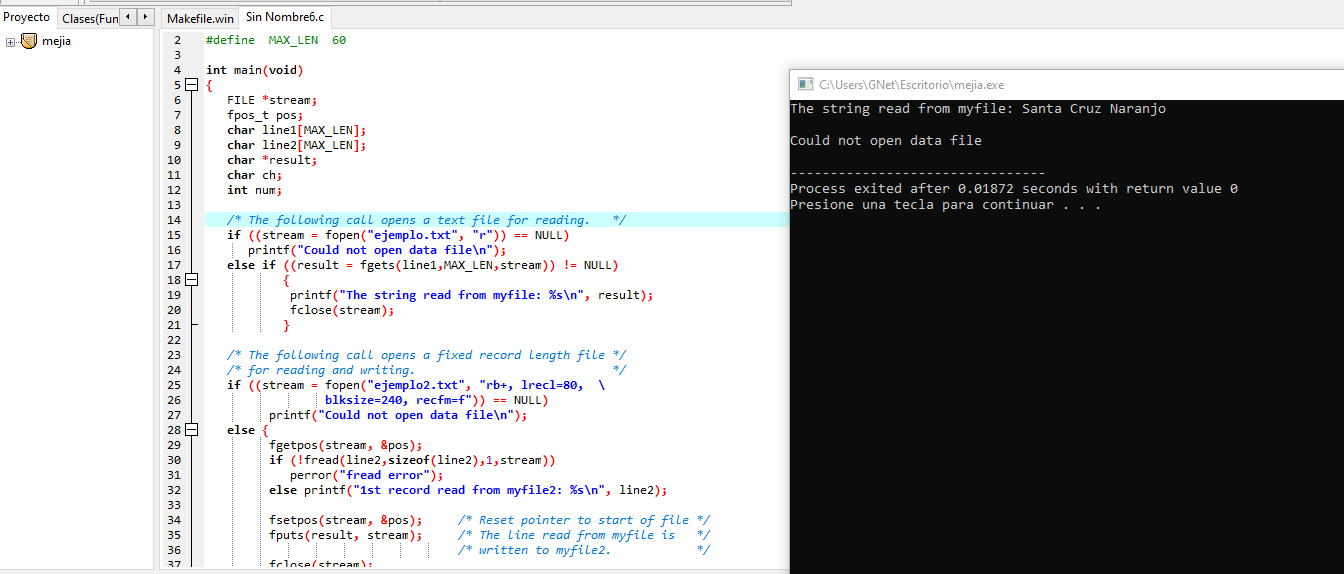Collapse the code fold at line 18

tap(193, 280)
